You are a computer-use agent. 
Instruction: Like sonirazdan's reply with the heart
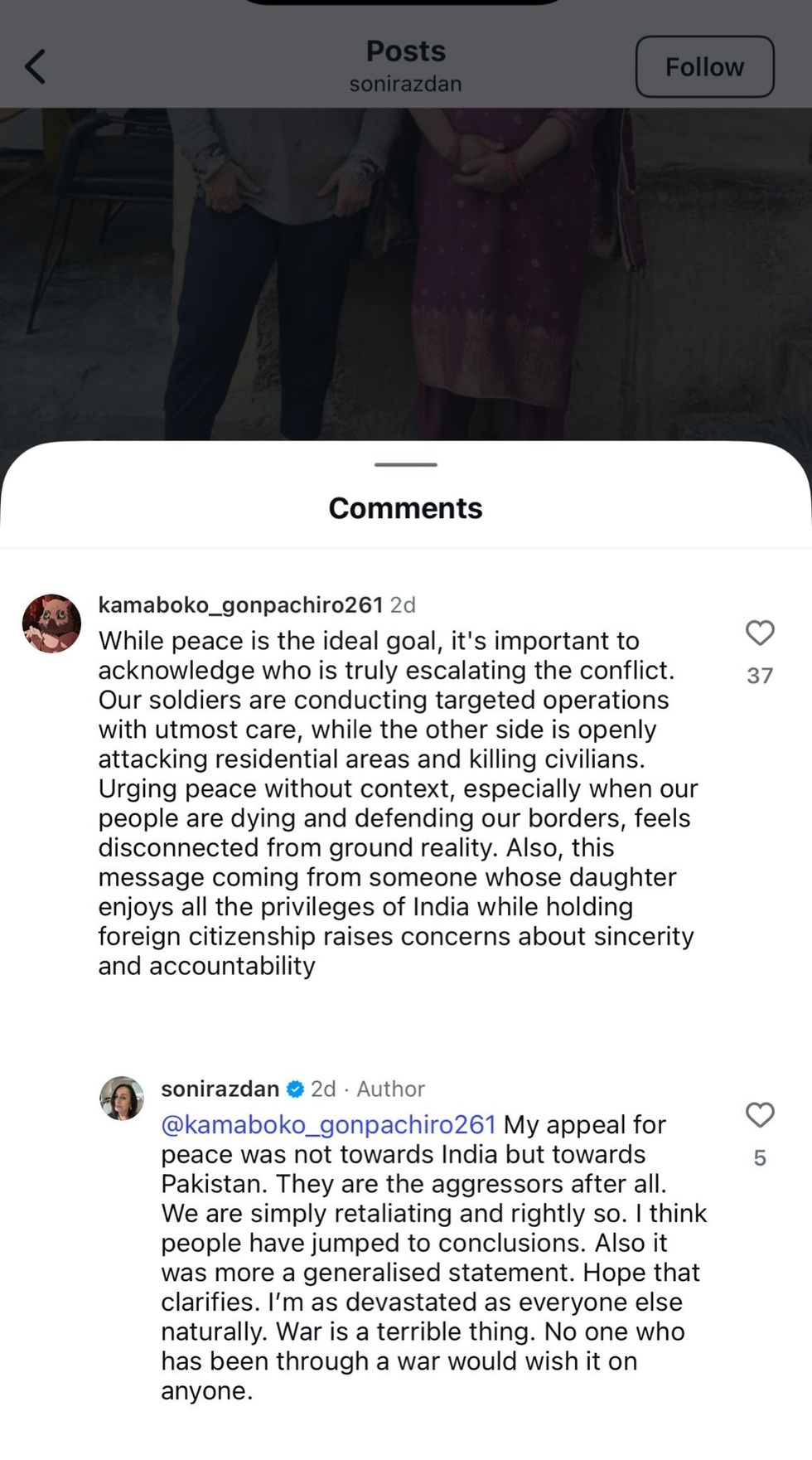[x=760, y=1115]
